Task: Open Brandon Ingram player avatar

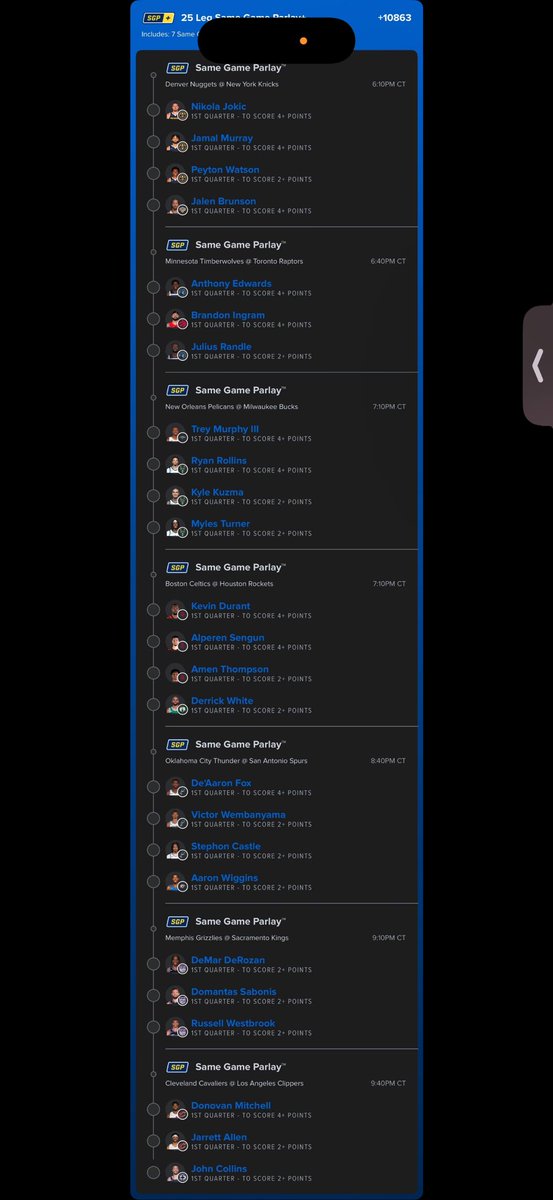Action: tap(176, 319)
